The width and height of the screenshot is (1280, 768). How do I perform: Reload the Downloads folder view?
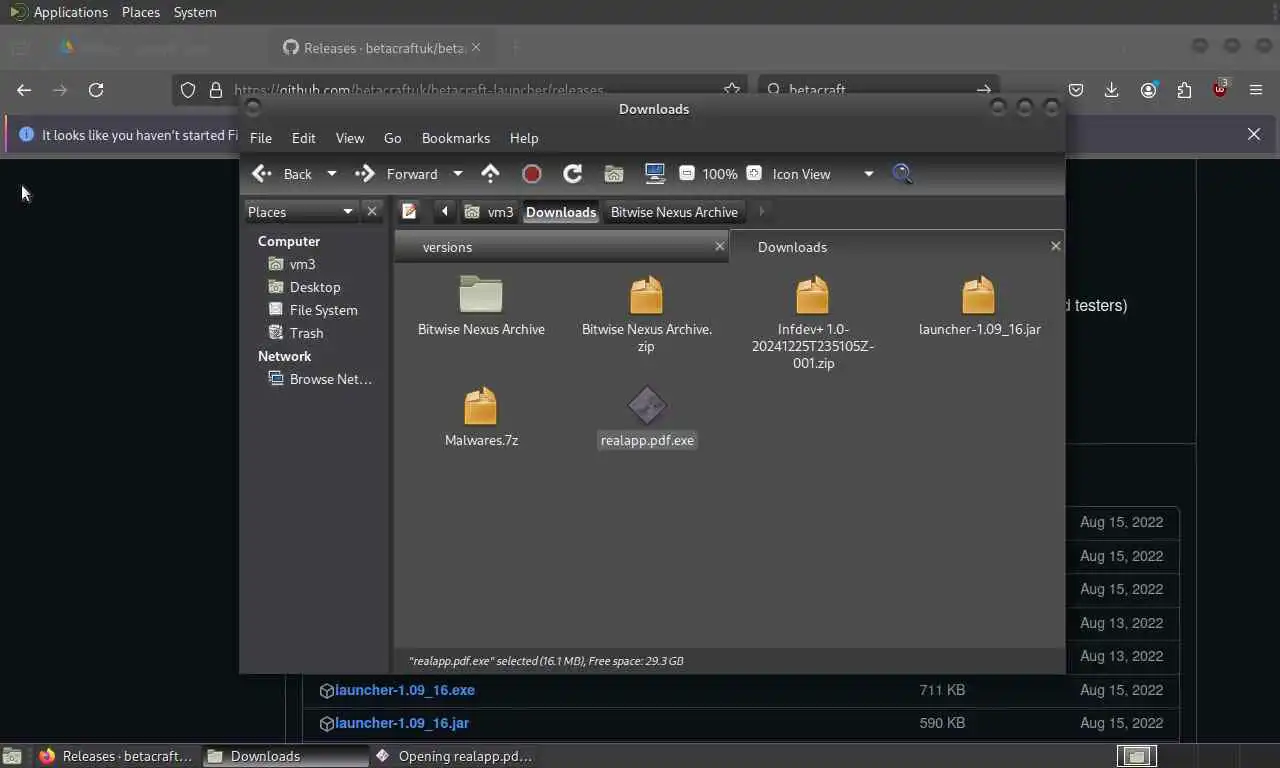coord(573,174)
